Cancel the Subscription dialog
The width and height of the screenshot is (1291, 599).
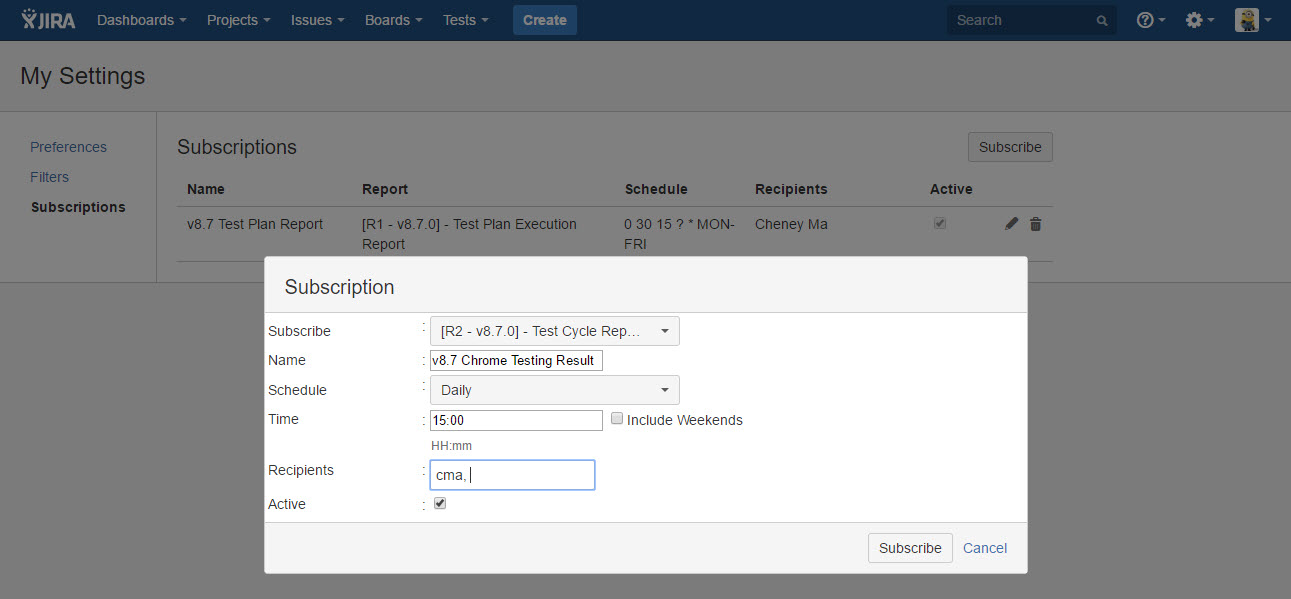click(984, 548)
